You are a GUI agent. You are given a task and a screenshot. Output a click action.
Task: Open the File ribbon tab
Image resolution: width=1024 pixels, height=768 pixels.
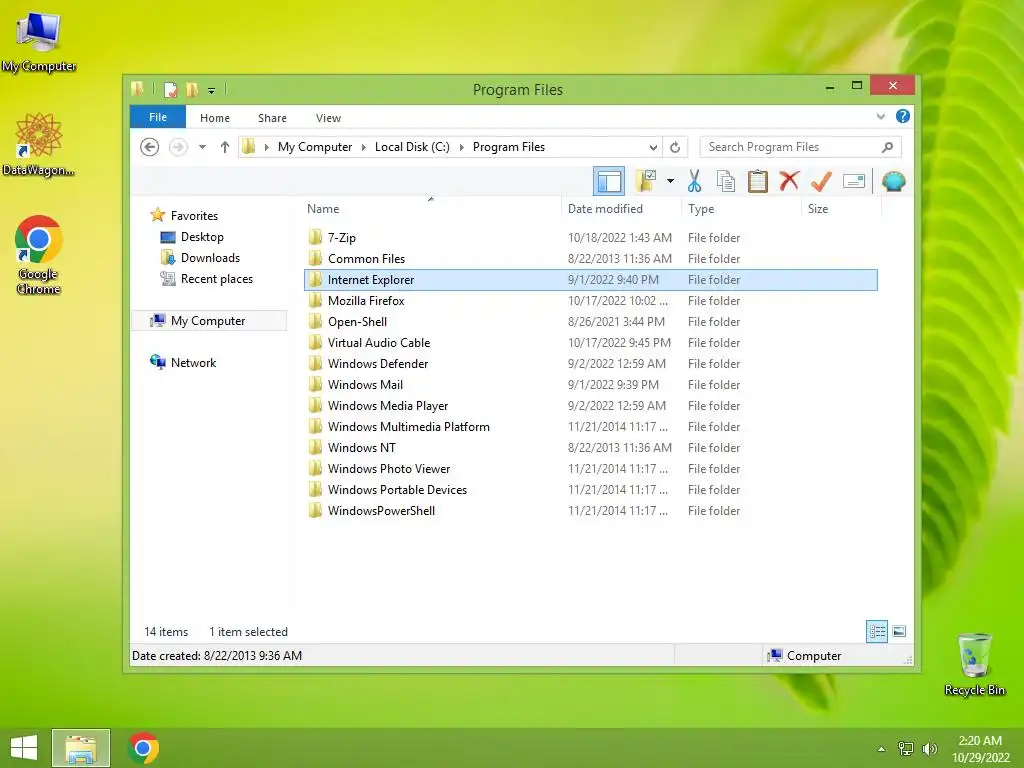coord(158,117)
